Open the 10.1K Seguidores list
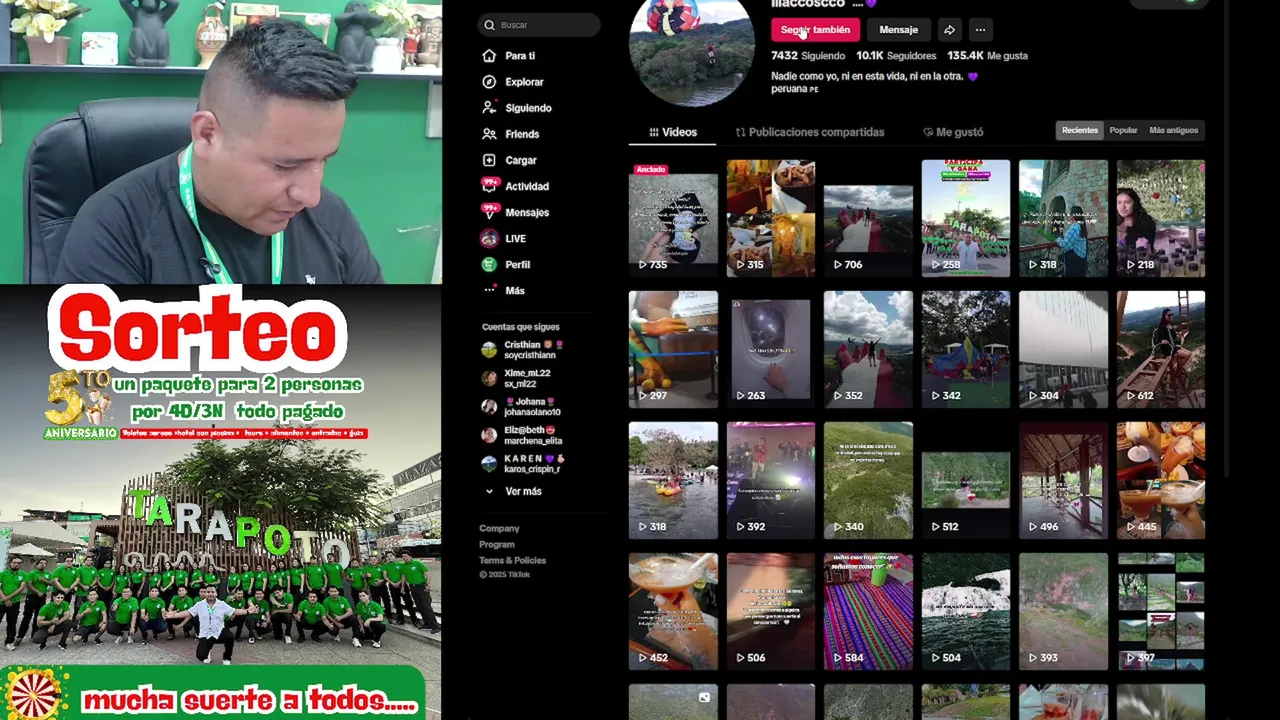Viewport: 1280px width, 720px height. [896, 56]
